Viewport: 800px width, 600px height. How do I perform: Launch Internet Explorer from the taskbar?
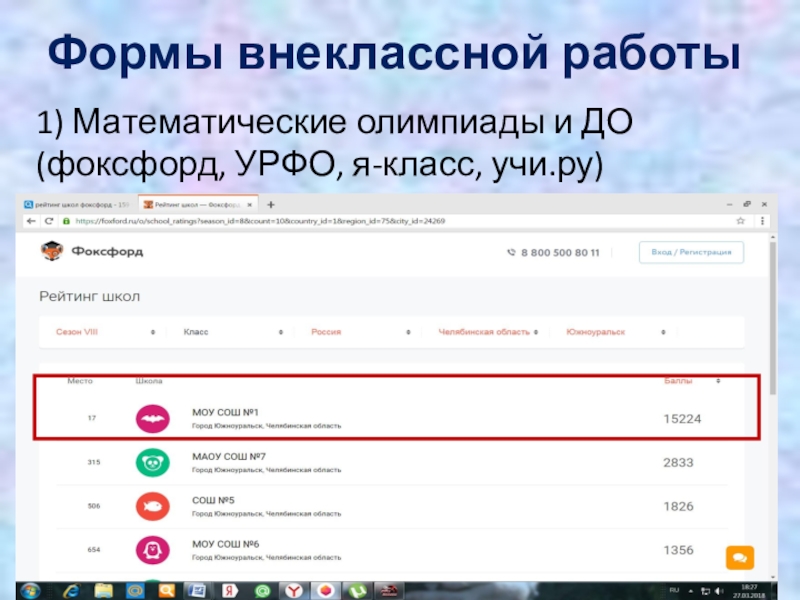tap(72, 590)
